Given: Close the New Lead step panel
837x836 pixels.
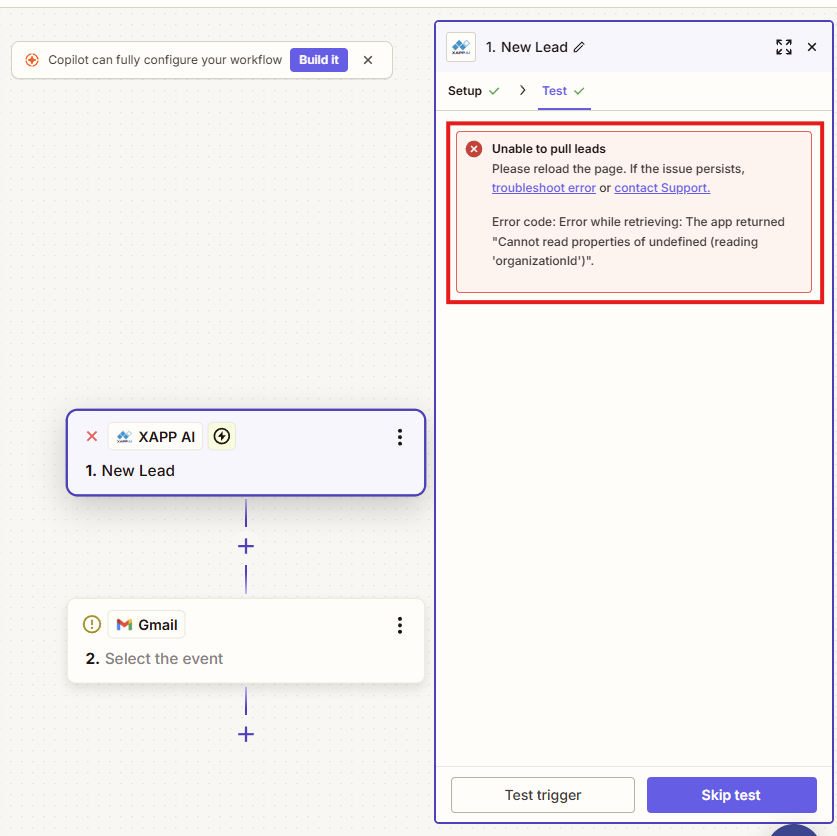Looking at the screenshot, I should tap(812, 47).
